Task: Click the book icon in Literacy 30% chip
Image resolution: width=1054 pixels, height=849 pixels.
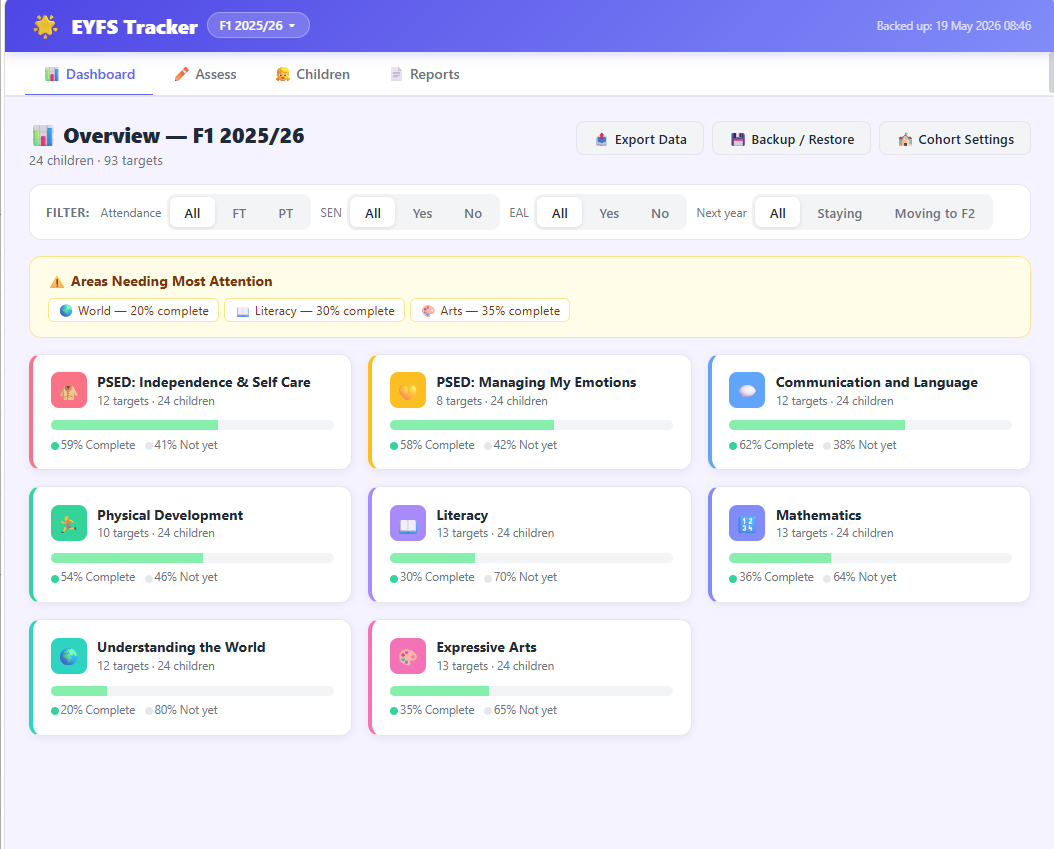Action: (x=243, y=311)
